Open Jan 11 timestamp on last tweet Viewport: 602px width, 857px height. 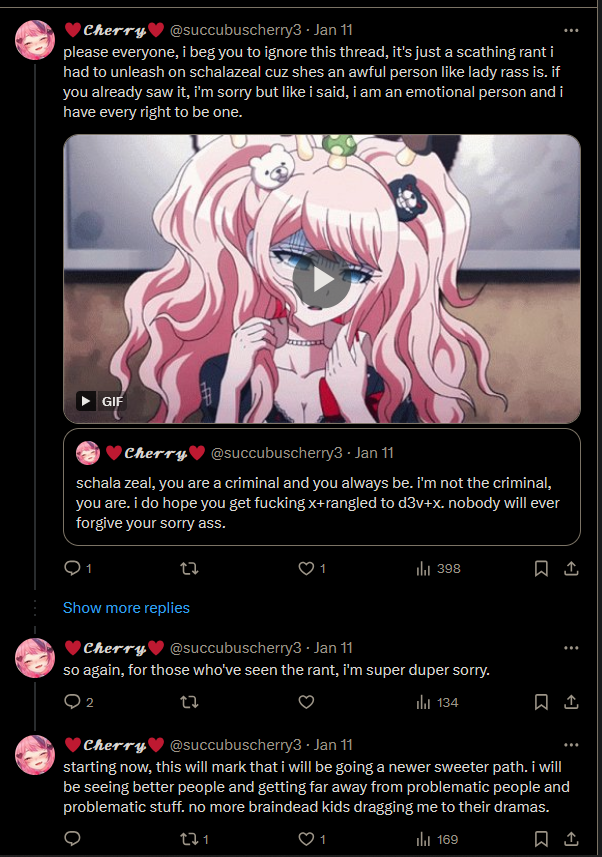(333, 745)
